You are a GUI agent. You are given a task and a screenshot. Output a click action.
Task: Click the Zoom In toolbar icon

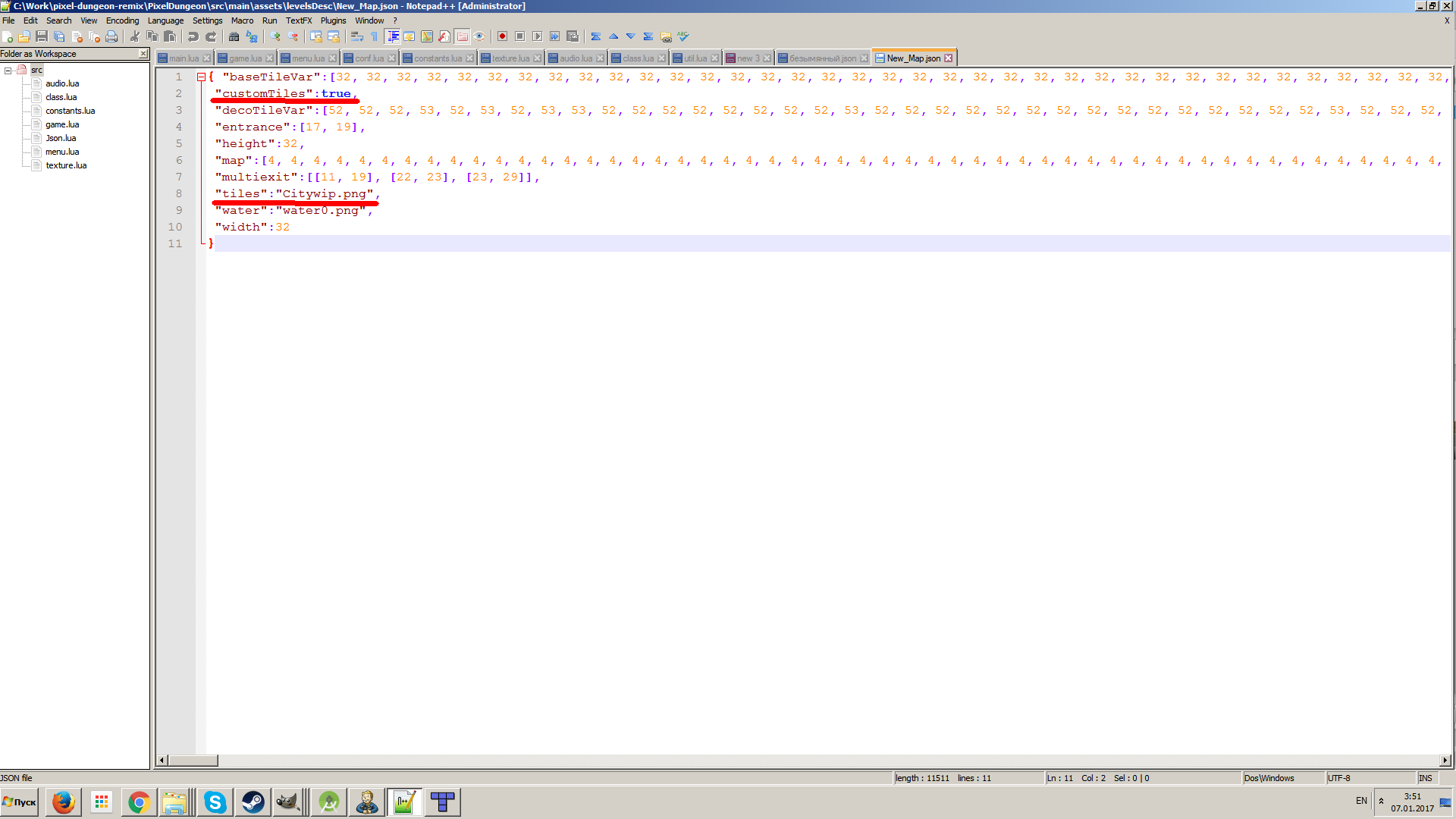pos(275,36)
